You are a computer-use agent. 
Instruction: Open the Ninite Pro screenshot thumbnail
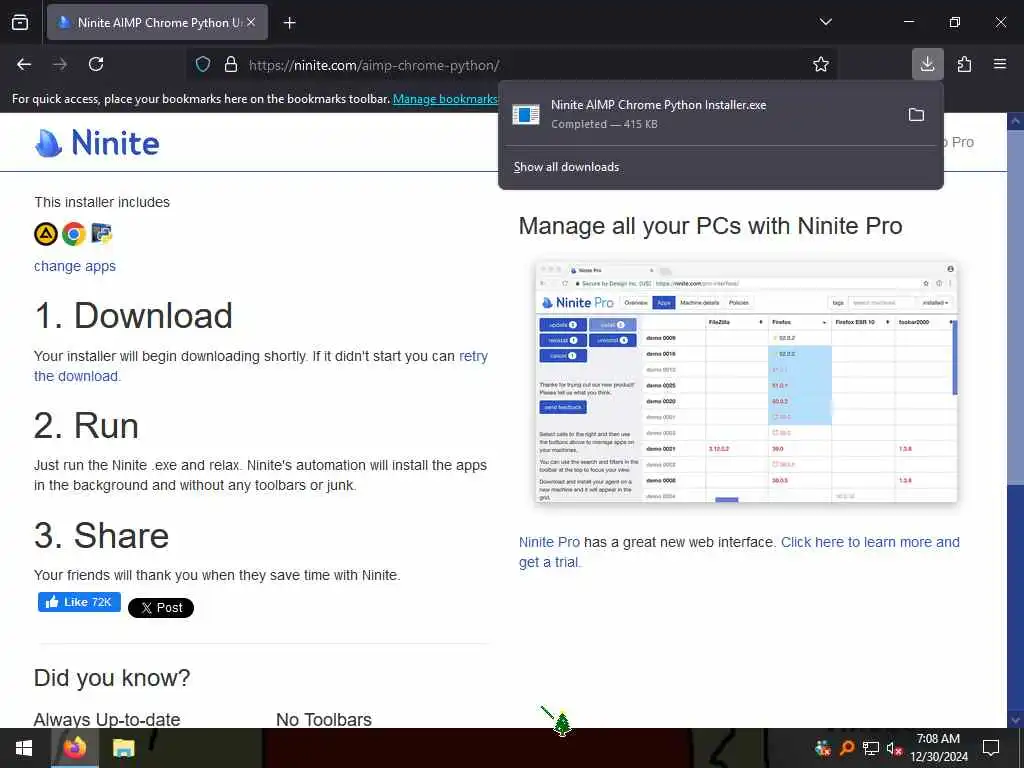point(746,381)
